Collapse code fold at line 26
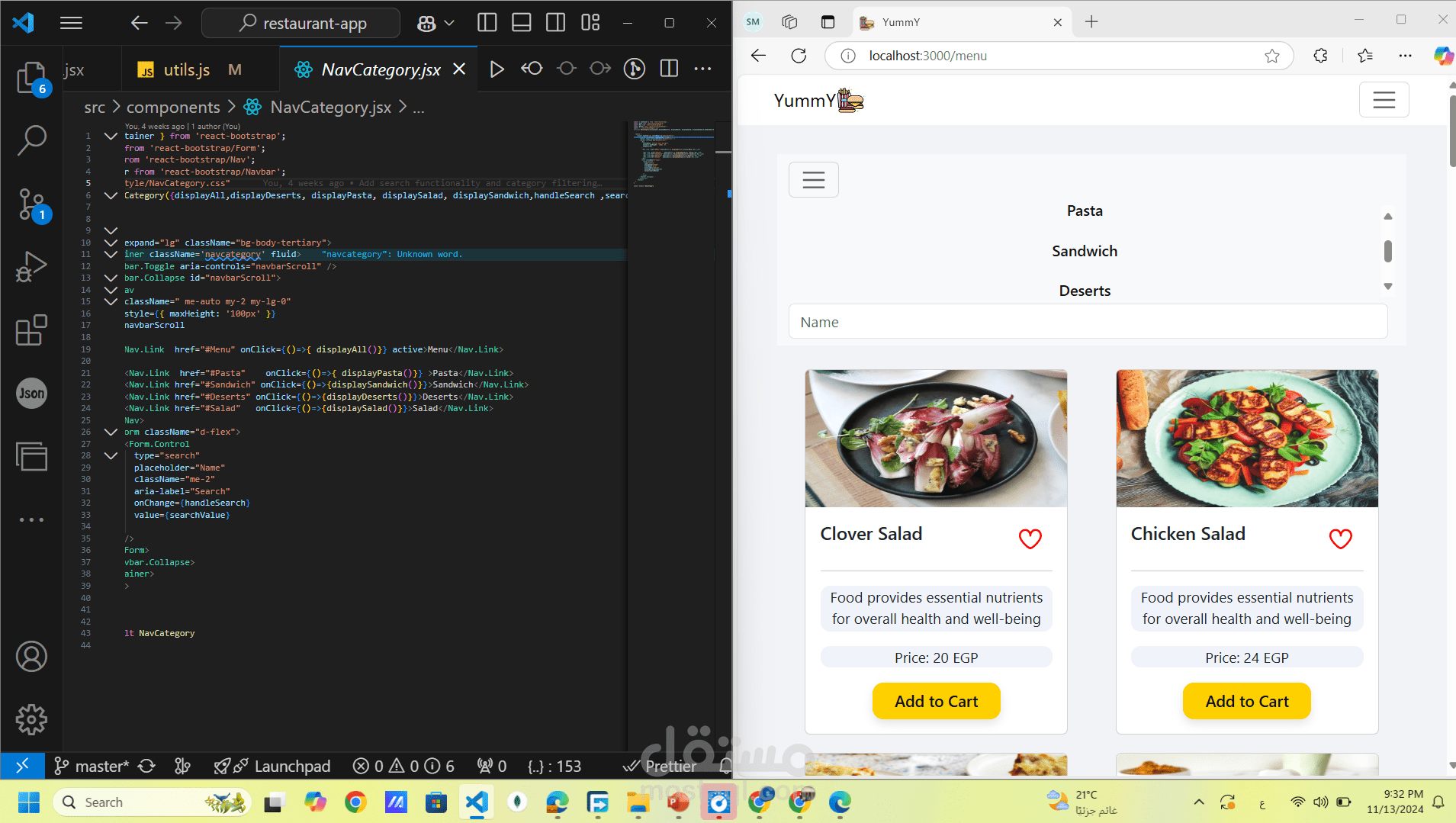1456x823 pixels. point(111,432)
